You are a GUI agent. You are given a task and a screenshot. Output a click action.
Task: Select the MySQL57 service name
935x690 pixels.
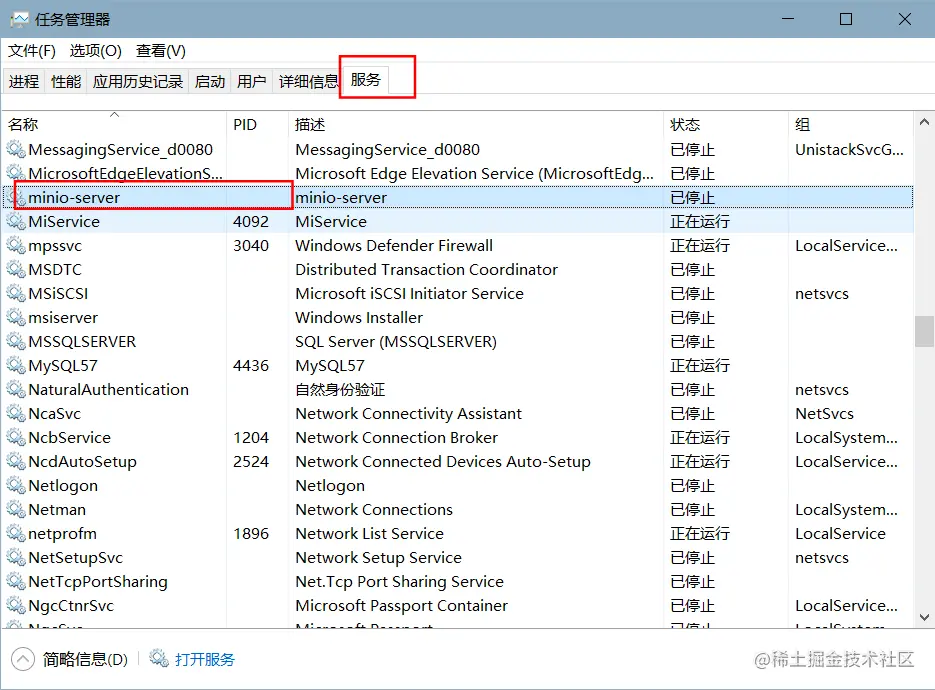63,365
